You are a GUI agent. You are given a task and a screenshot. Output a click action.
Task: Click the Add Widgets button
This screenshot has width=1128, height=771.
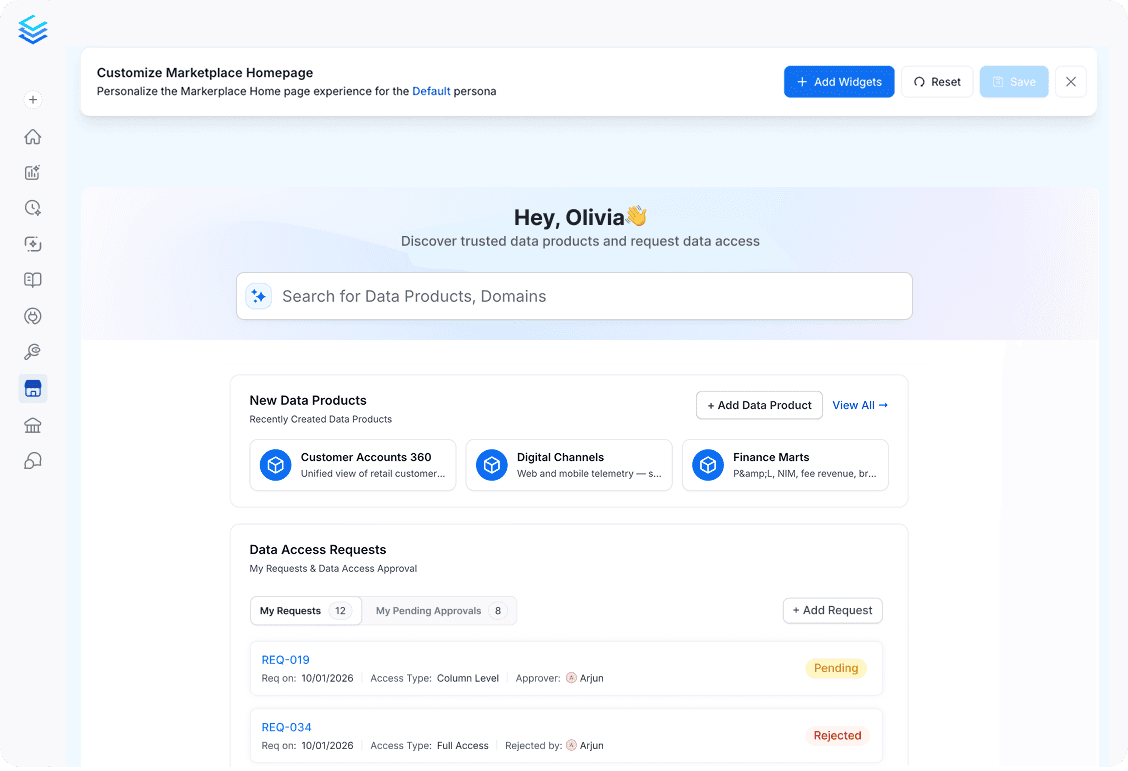point(839,82)
